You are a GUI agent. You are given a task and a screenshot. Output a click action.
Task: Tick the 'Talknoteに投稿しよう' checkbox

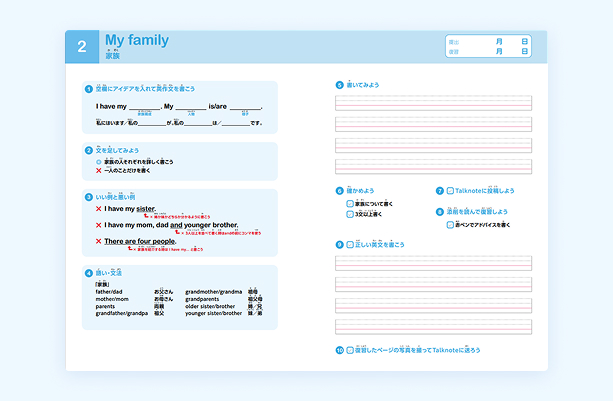[x=450, y=190]
